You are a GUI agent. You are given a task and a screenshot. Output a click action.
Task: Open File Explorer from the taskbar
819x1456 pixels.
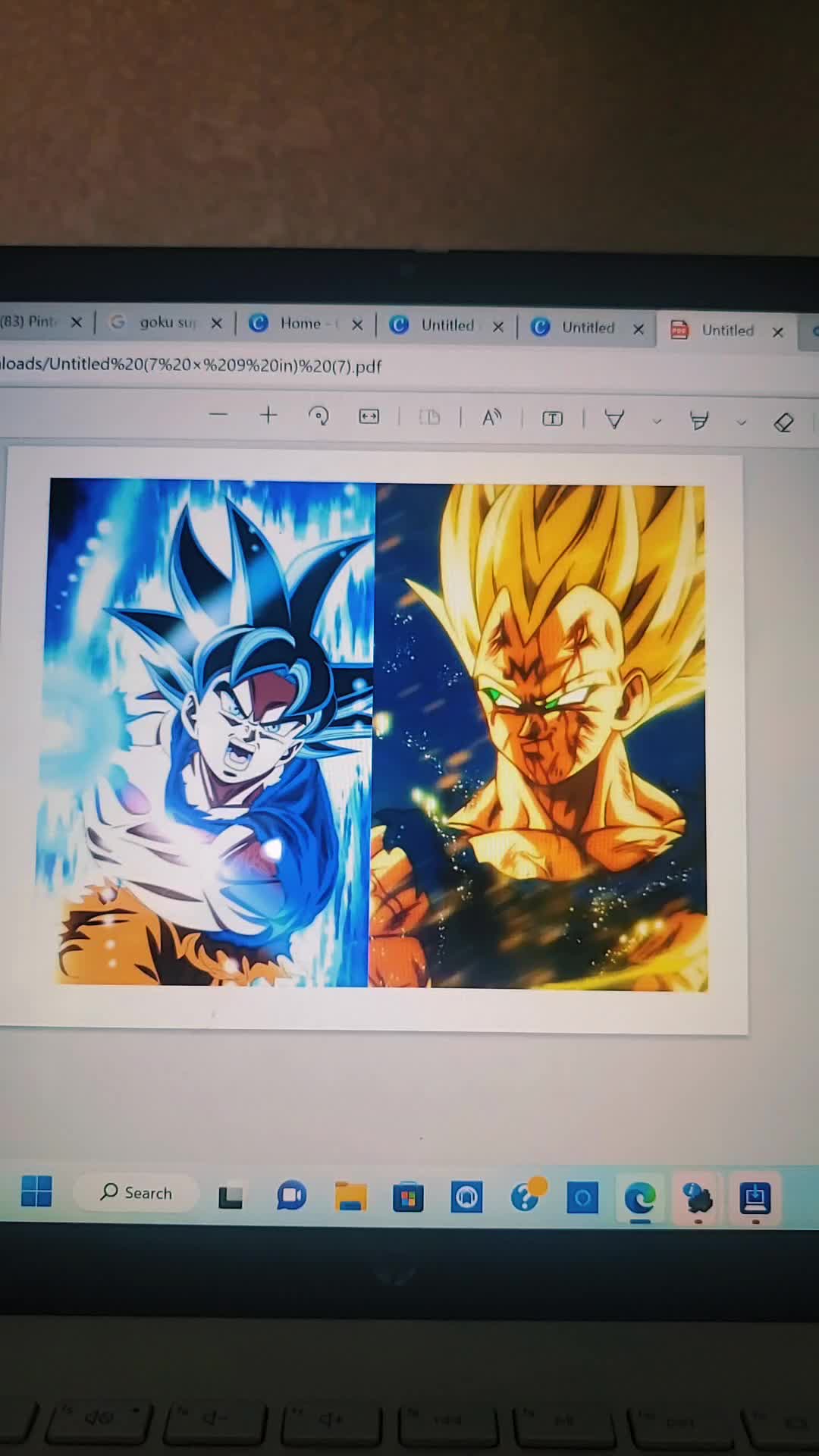pos(350,1197)
